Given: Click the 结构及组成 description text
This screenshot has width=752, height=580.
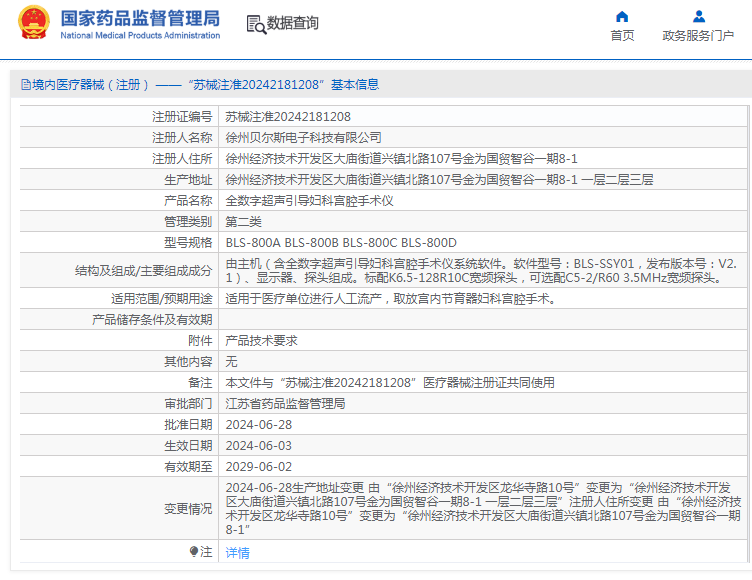Looking at the screenshot, I should tap(481, 271).
